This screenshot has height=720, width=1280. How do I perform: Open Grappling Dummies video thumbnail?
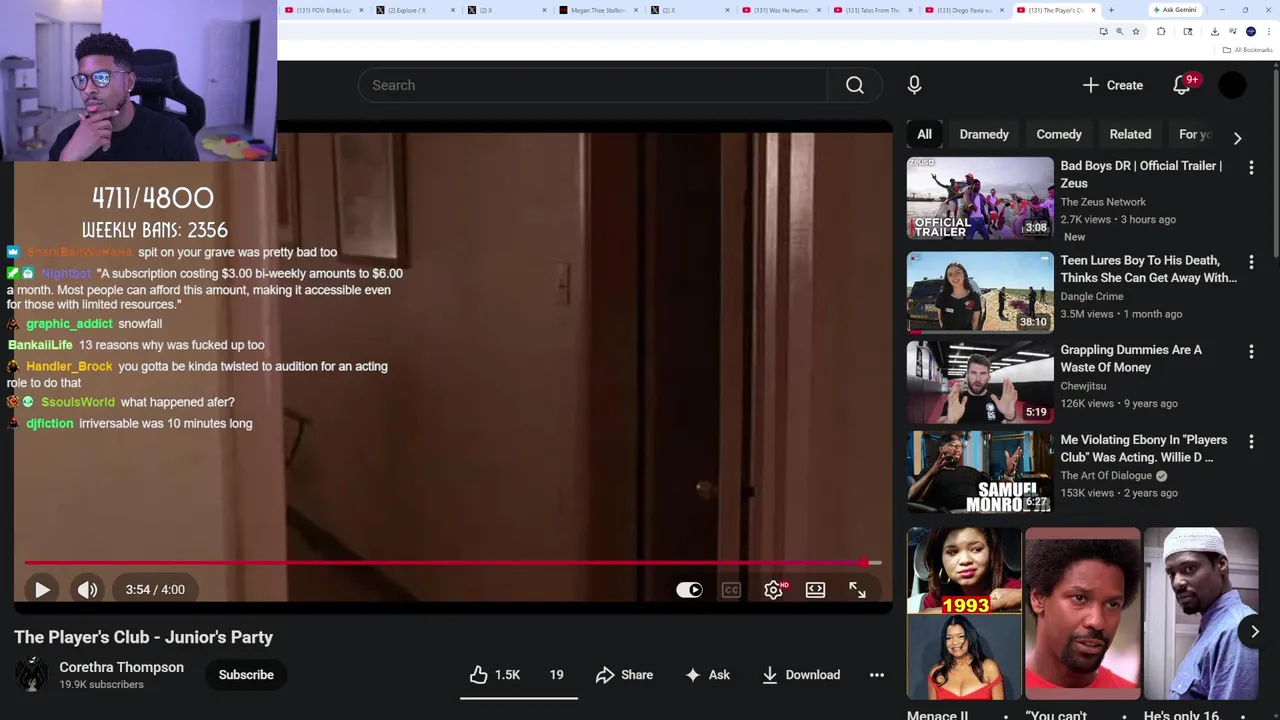980,381
